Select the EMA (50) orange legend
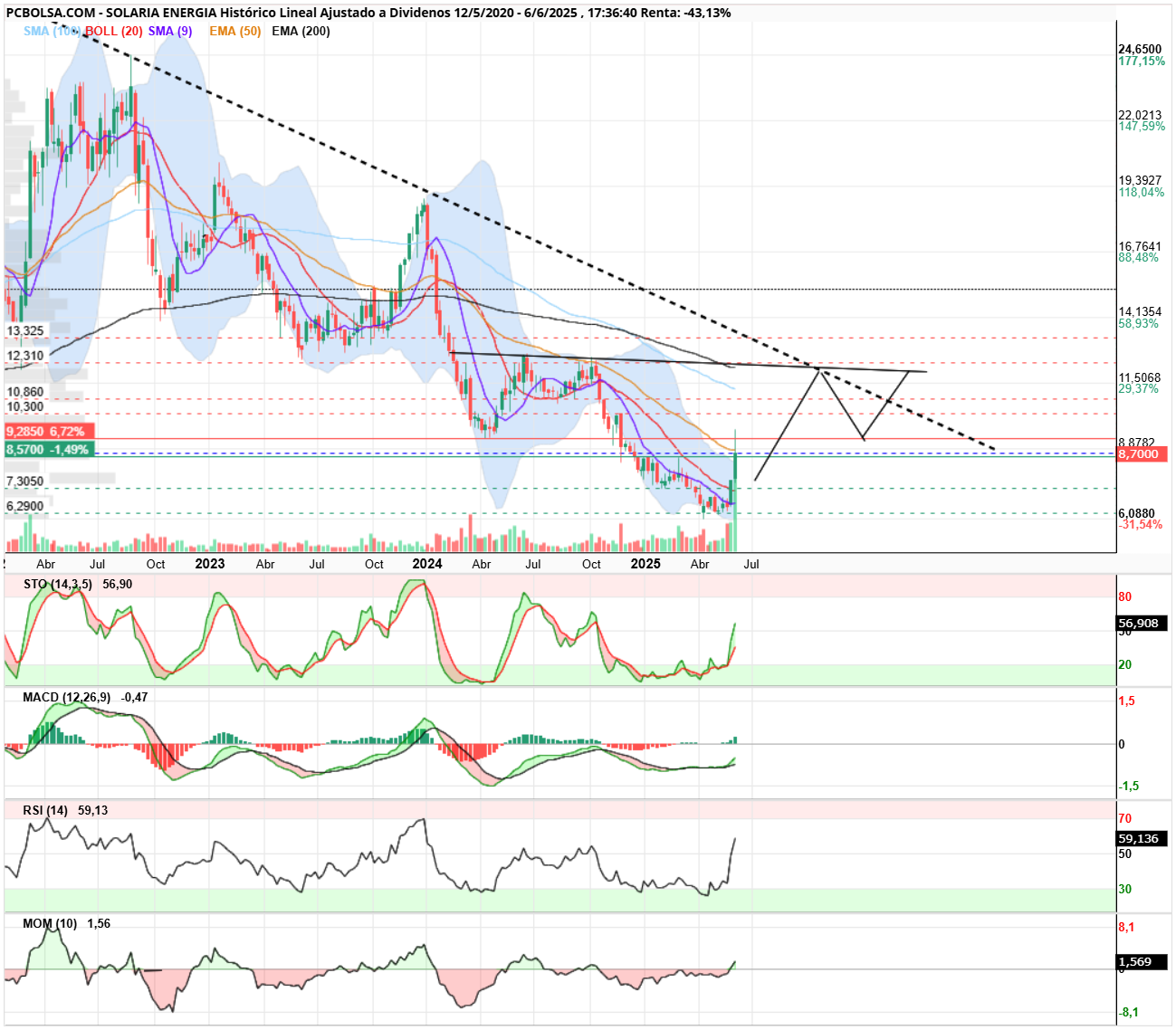The width and height of the screenshot is (1176, 1030). tap(234, 31)
